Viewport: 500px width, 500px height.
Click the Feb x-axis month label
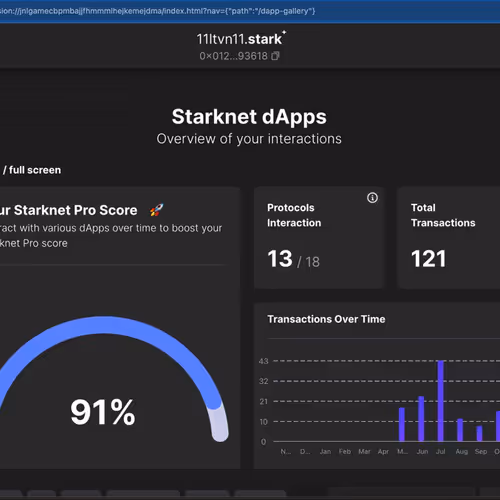(x=345, y=452)
